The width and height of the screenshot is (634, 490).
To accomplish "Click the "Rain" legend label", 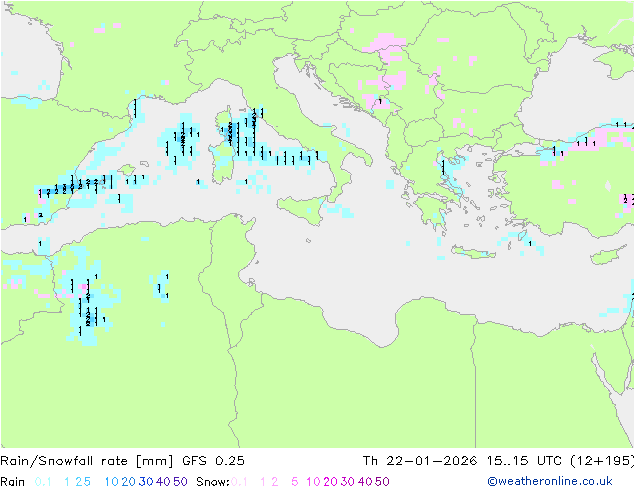I will (x=13, y=482).
